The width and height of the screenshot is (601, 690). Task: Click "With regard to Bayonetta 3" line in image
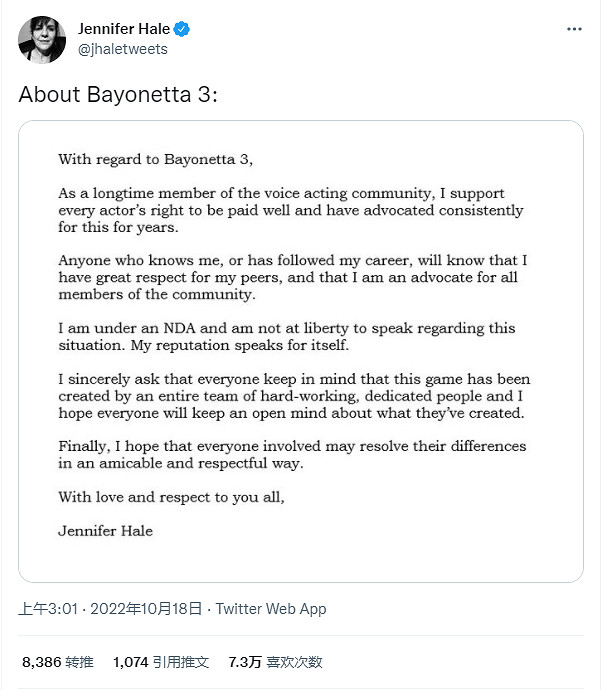coord(162,158)
